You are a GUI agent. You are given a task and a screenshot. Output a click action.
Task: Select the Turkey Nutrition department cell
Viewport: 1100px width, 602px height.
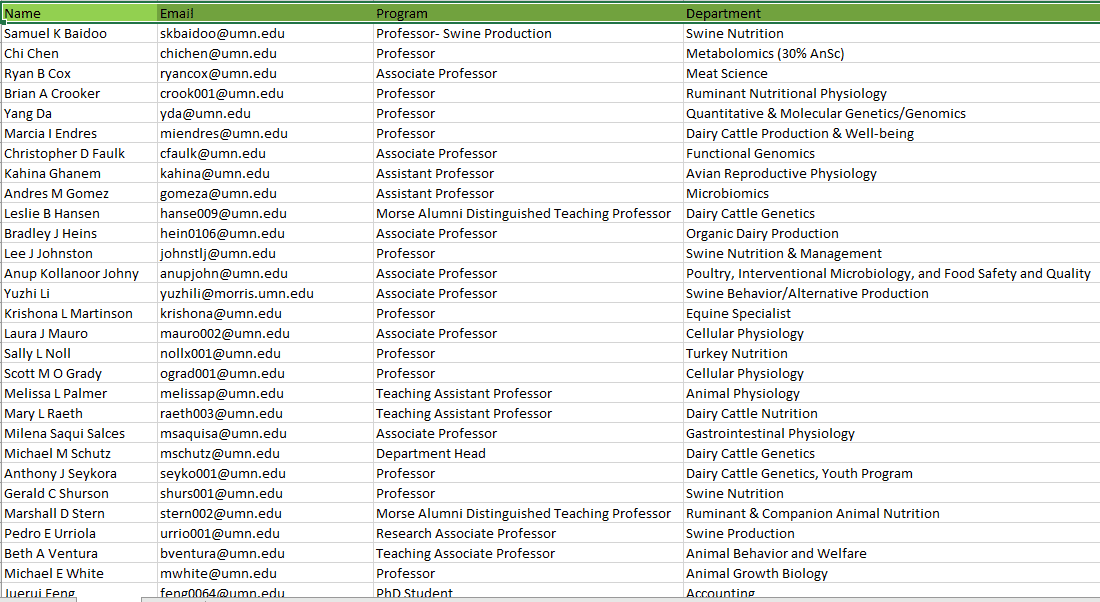(x=735, y=353)
